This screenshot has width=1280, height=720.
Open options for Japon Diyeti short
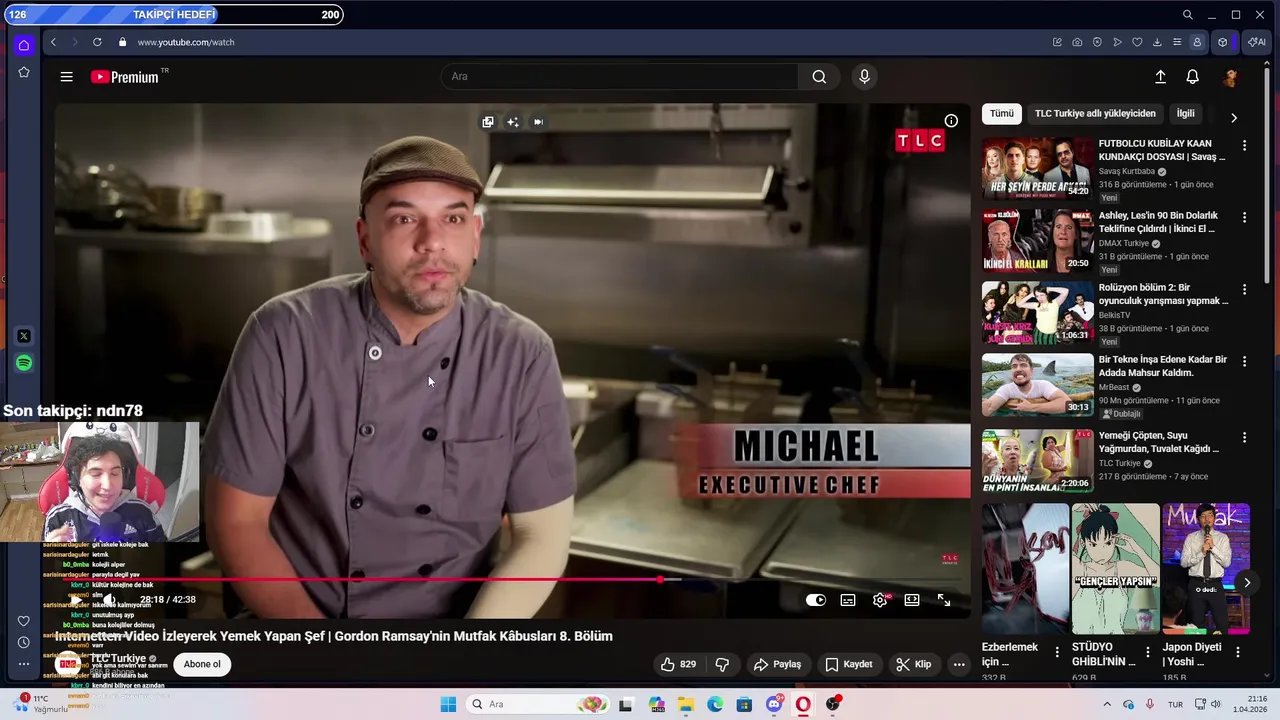(1238, 652)
